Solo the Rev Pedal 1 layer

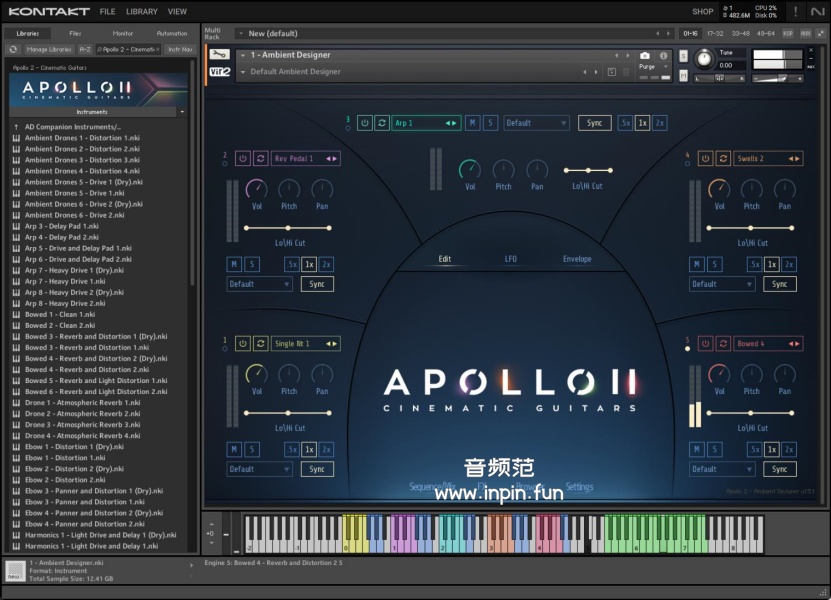(252, 264)
